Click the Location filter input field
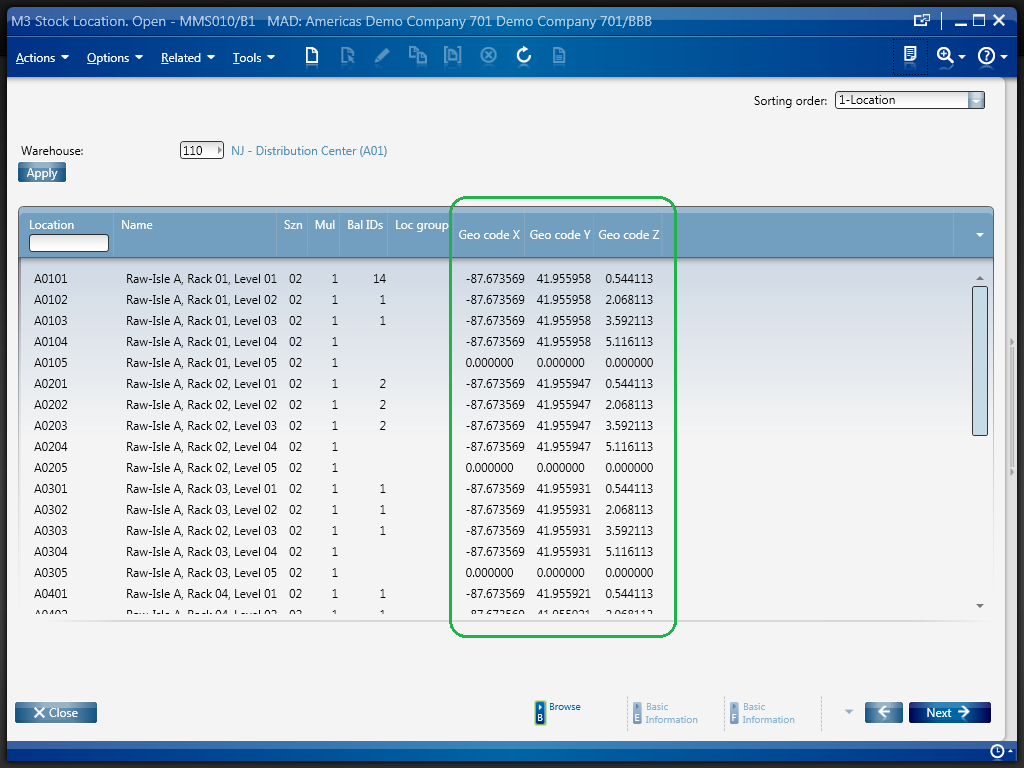1024x768 pixels. point(69,243)
